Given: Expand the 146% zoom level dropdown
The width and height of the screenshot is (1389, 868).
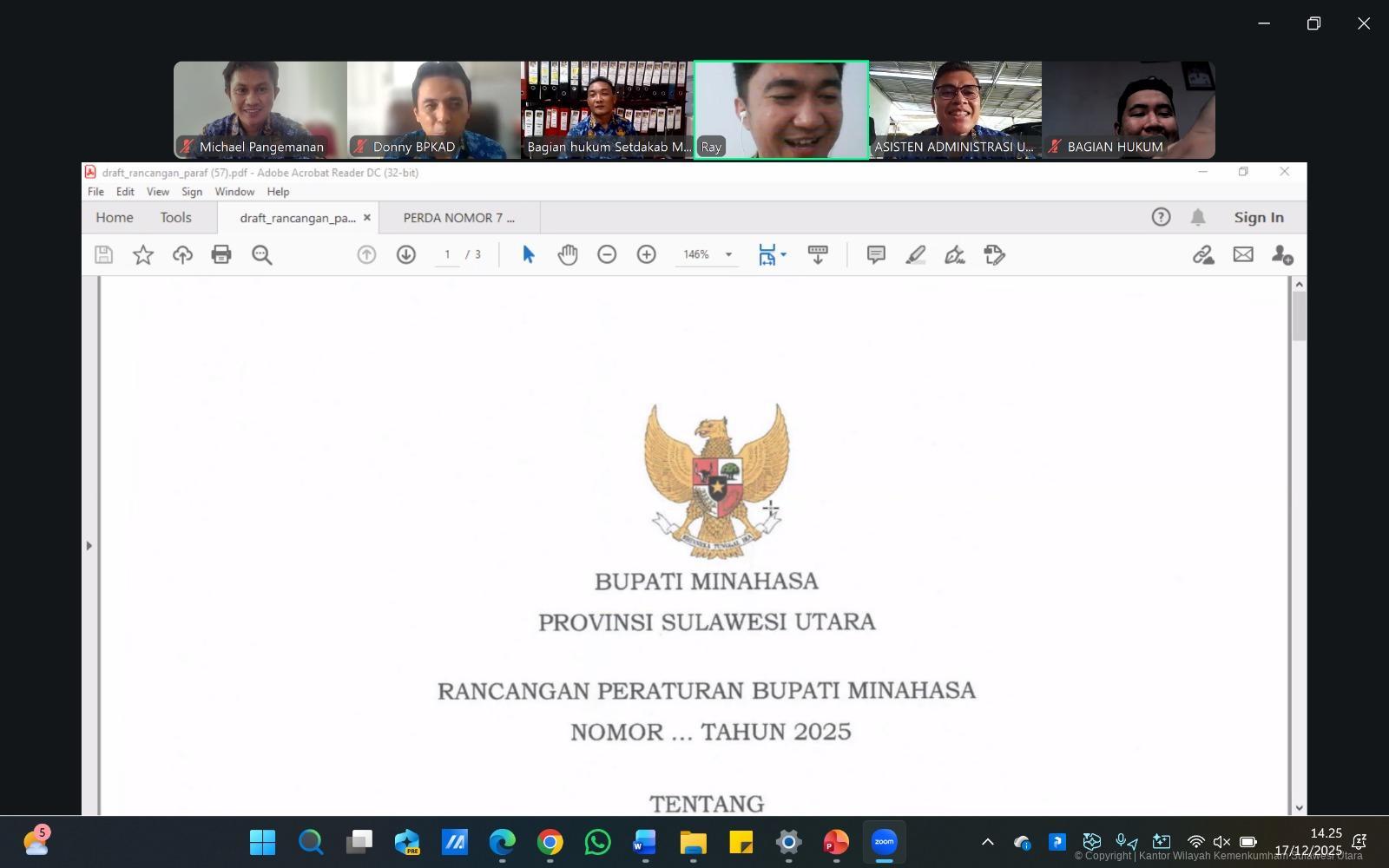Looking at the screenshot, I should click(728, 254).
